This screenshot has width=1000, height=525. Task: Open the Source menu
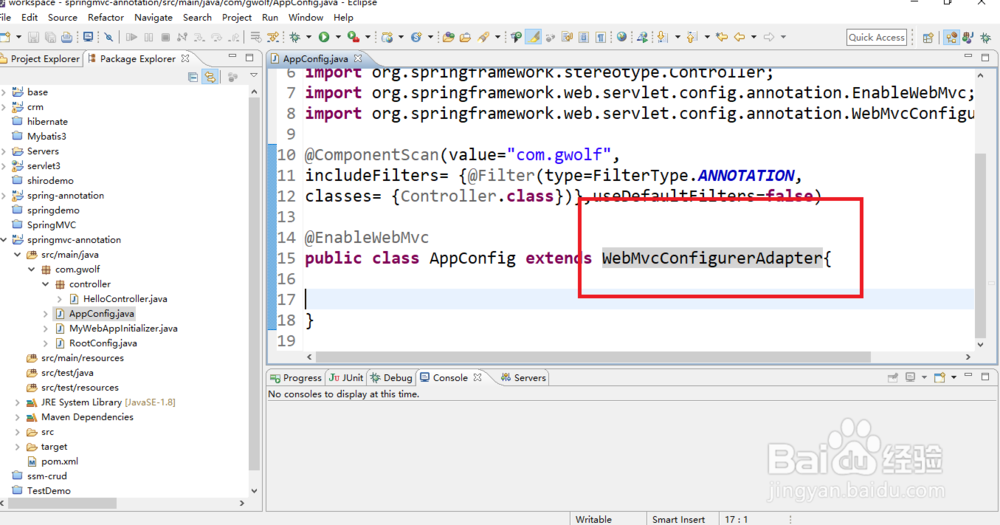point(62,17)
